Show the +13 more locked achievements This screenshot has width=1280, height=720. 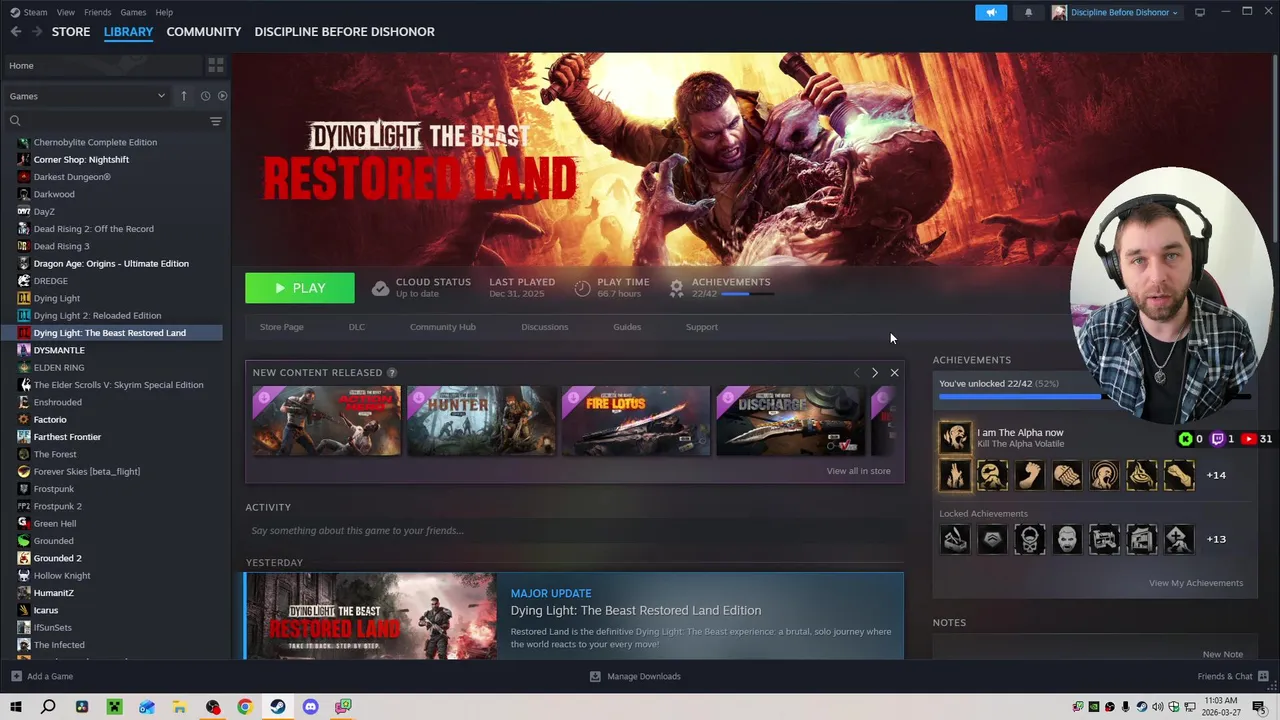(1216, 539)
